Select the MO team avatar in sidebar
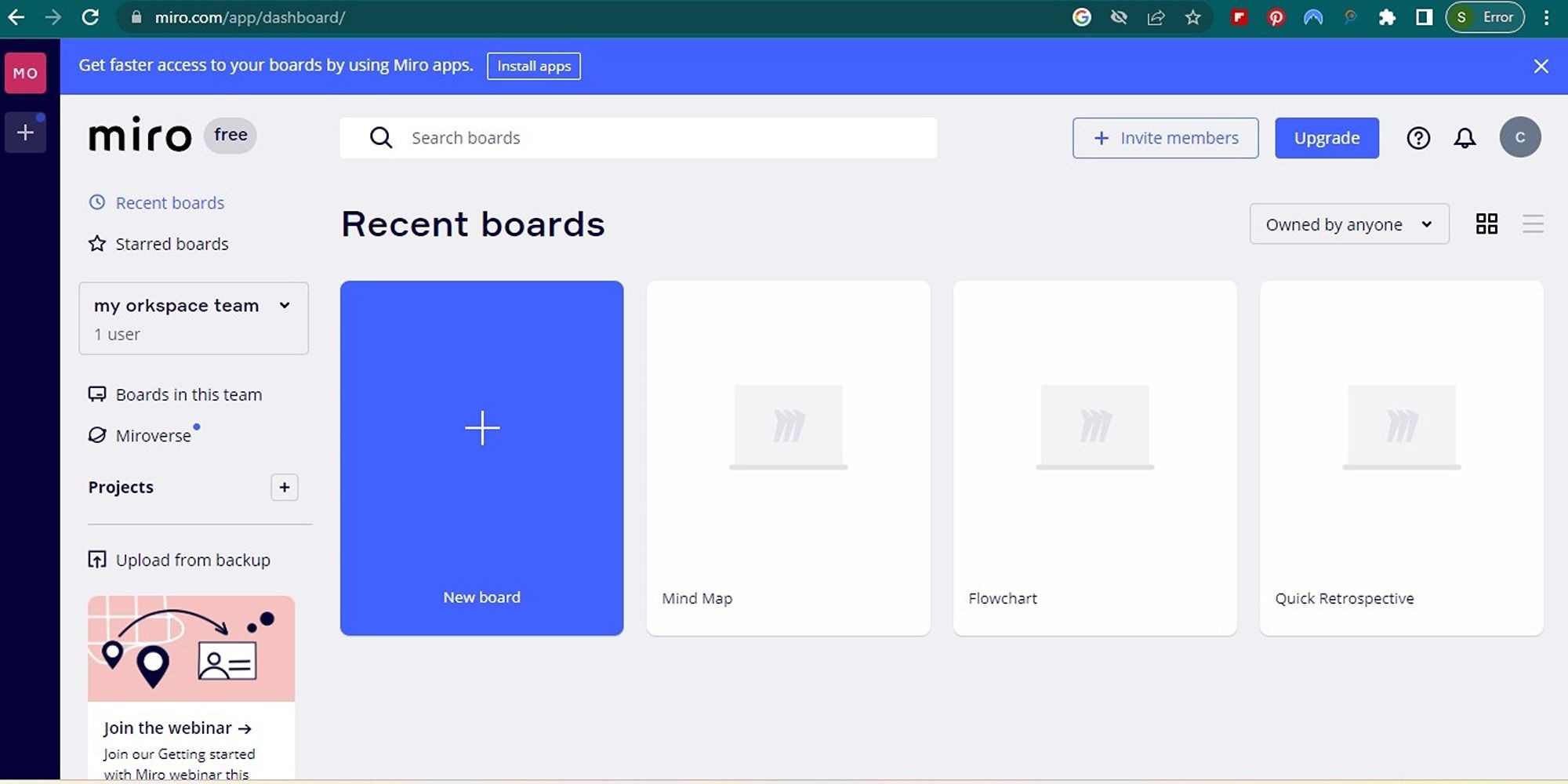 click(25, 73)
